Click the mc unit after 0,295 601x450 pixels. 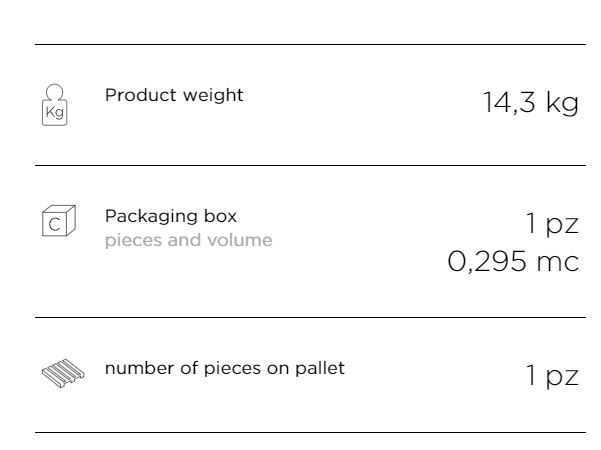coord(558,263)
